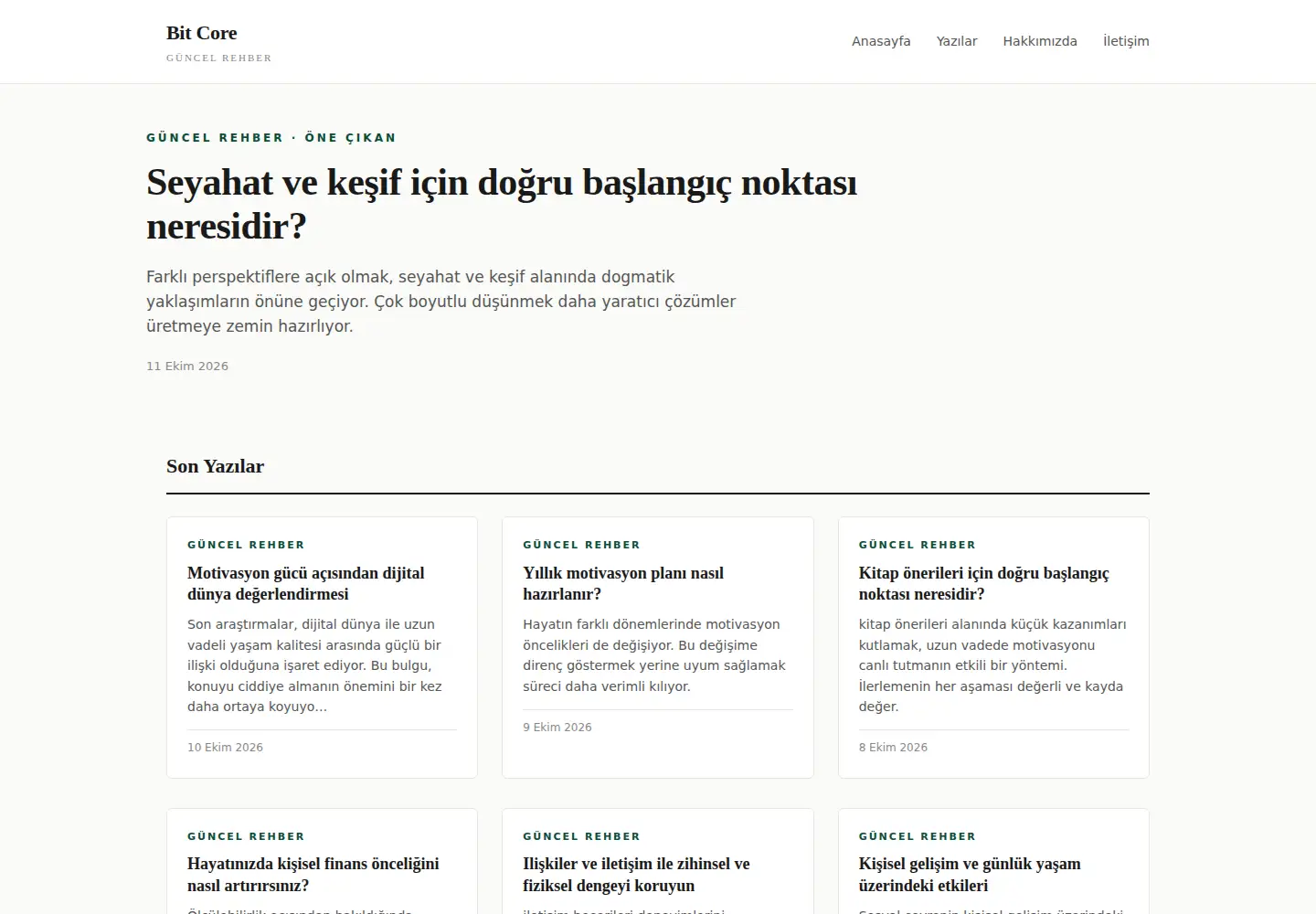The height and width of the screenshot is (914, 1316).
Task: Open the Bit Core site logo
Action: [x=201, y=33]
